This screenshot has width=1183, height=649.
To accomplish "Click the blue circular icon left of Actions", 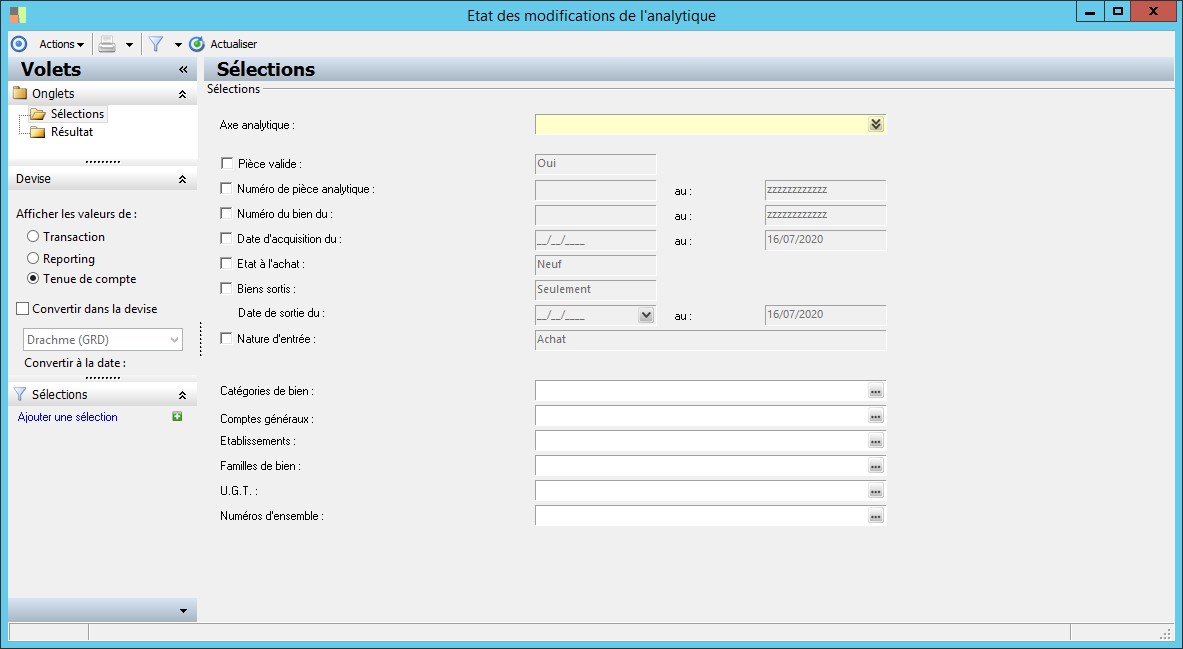I will [x=19, y=44].
